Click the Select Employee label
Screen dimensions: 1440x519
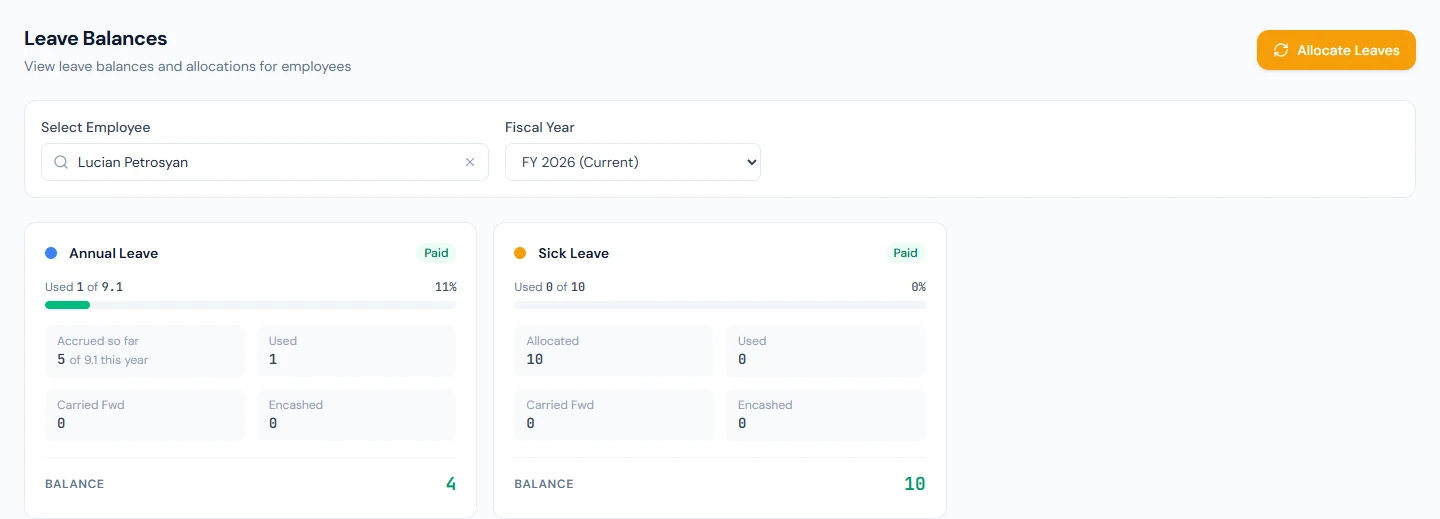pos(96,127)
